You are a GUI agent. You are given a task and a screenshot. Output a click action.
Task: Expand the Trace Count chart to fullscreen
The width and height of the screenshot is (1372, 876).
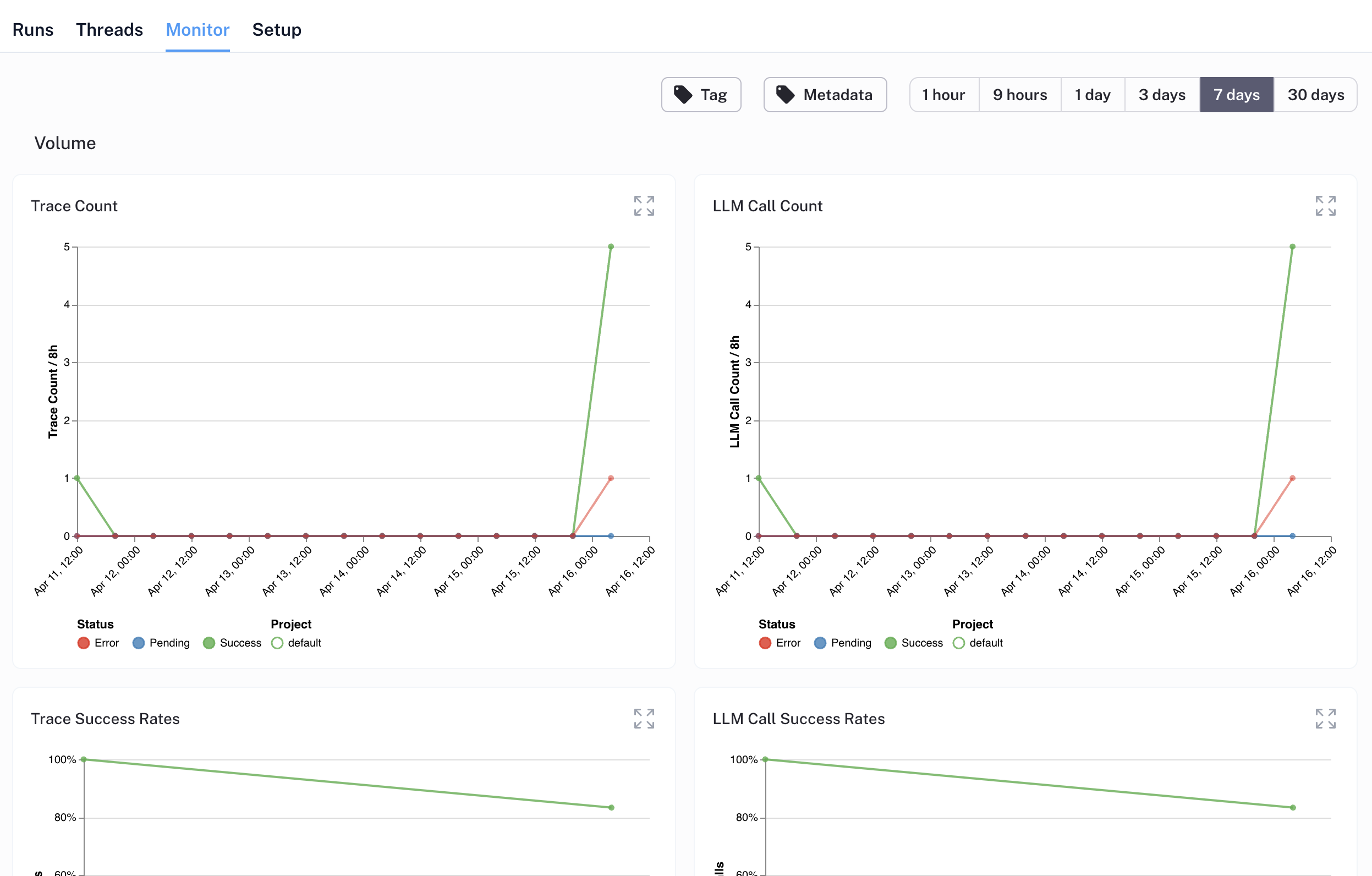coord(644,206)
